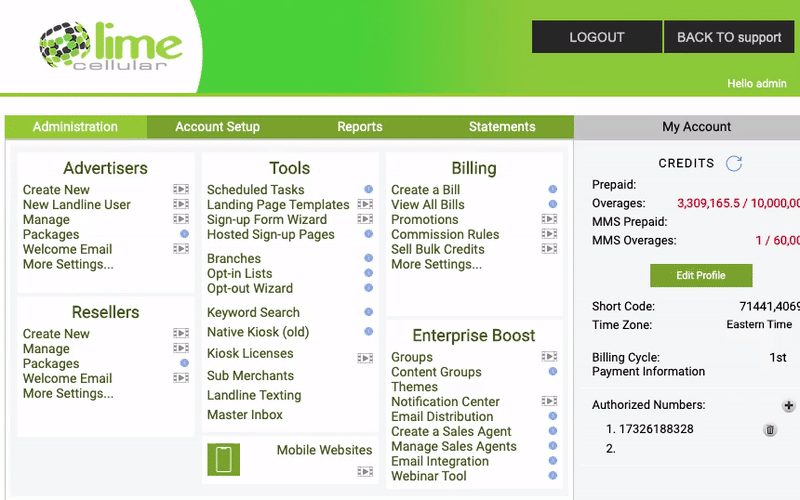Open the Landline Texting link
800x500 pixels.
pos(254,395)
